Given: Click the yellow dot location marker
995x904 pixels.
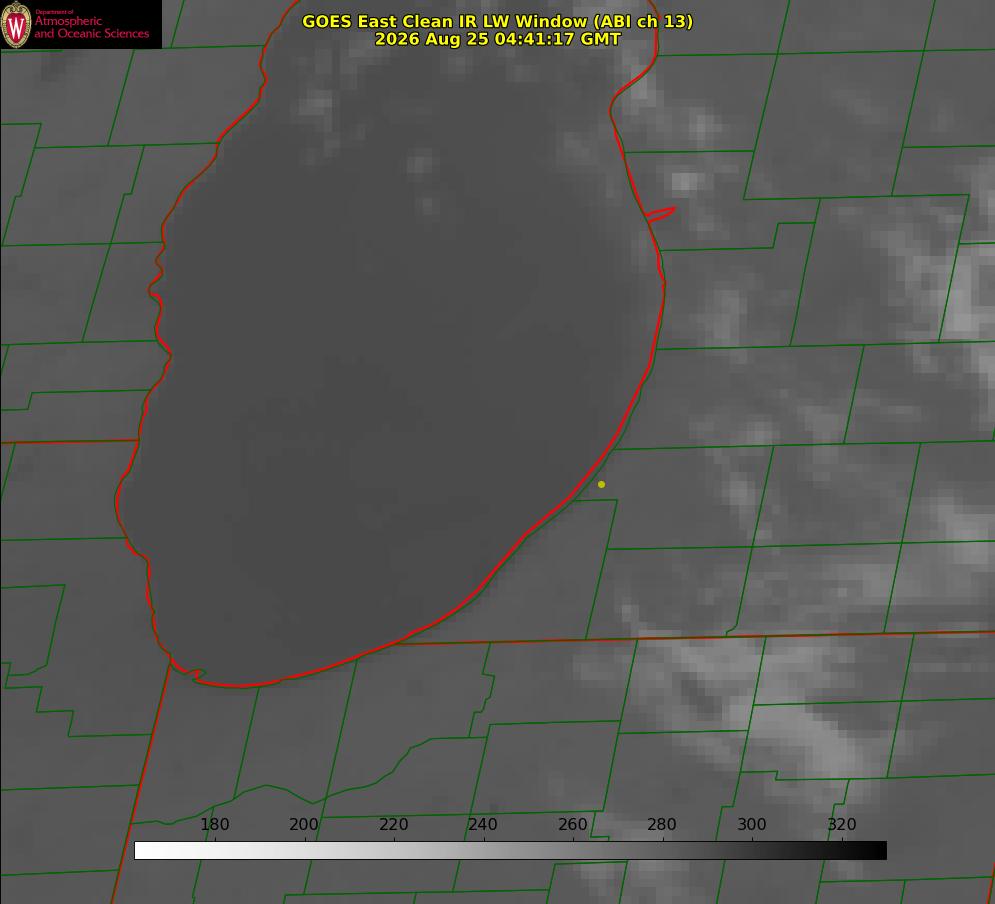Looking at the screenshot, I should [601, 484].
